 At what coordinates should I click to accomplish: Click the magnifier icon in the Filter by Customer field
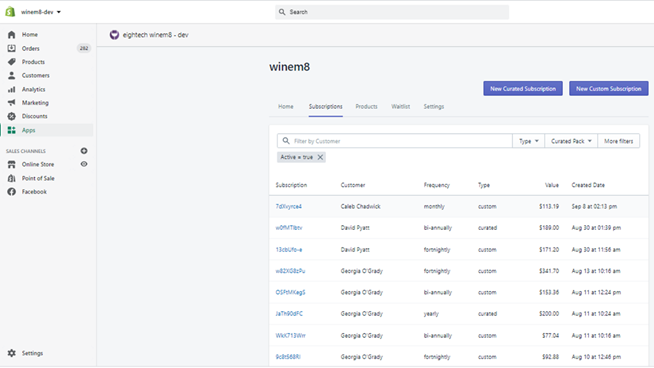[x=286, y=141]
